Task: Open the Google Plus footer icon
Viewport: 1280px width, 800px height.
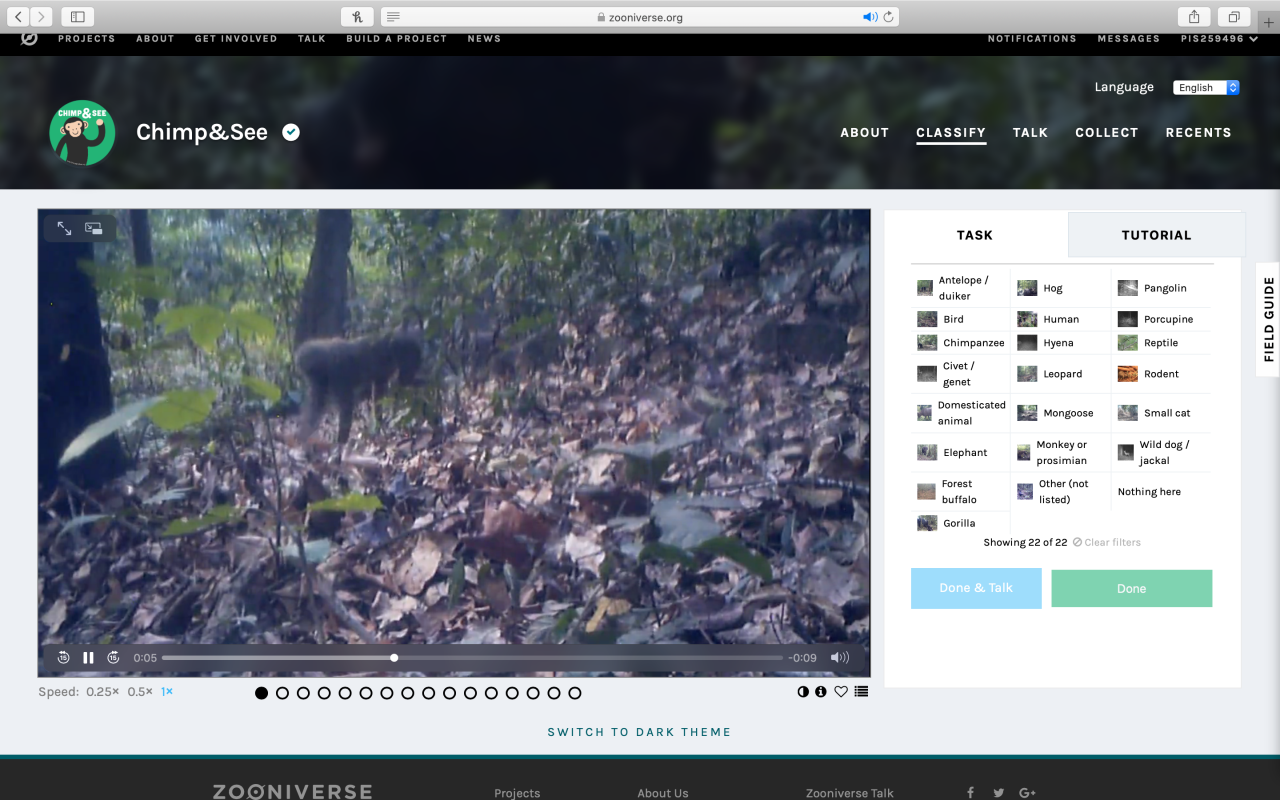Action: click(x=1027, y=793)
